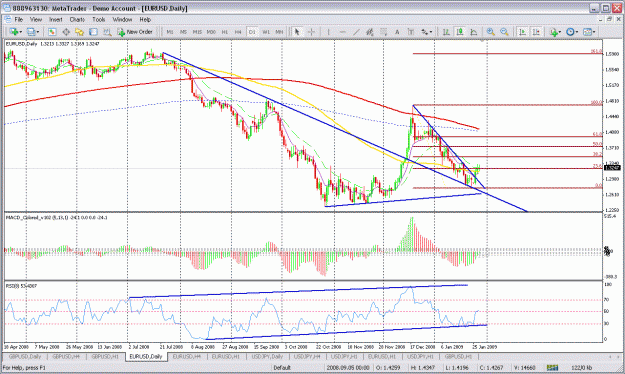This screenshot has height=374, width=625.
Task: Switch chart to M15 timeframe
Action: [197, 32]
